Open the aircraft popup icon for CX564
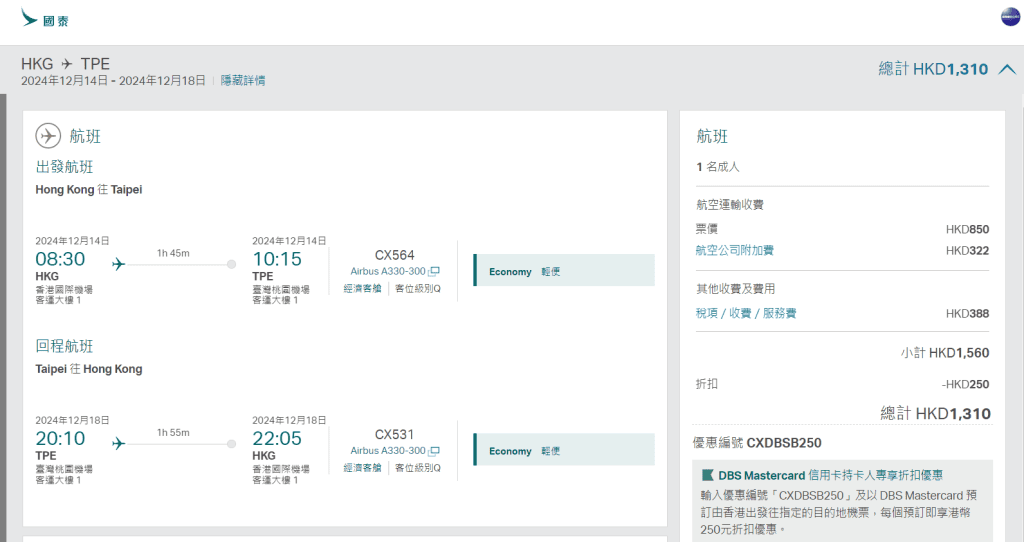Image resolution: width=1024 pixels, height=542 pixels. tap(434, 271)
